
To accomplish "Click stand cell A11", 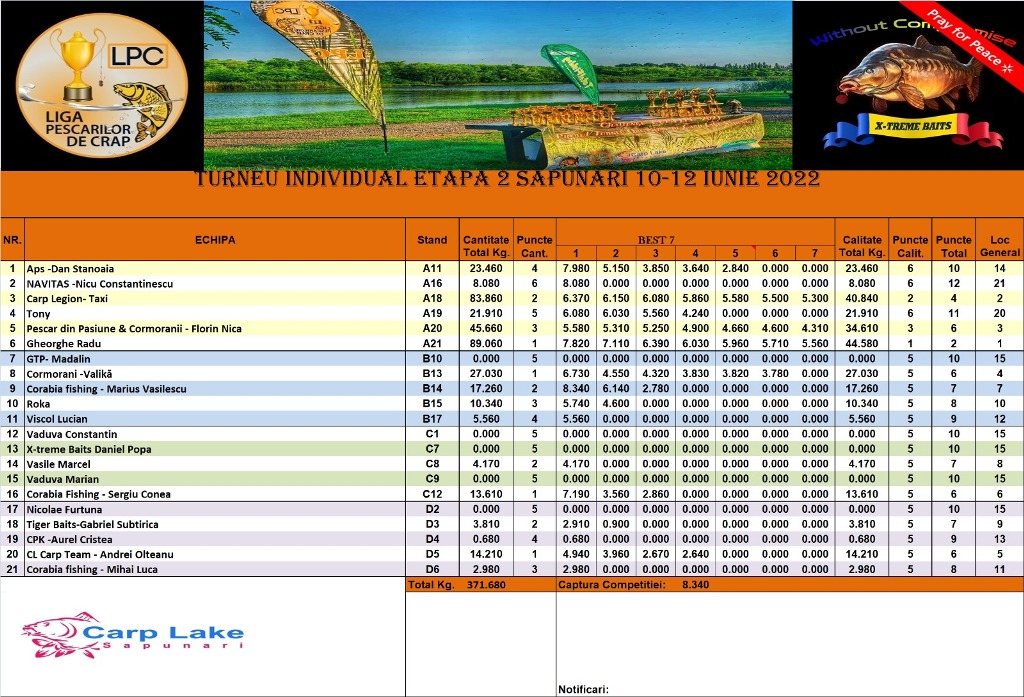I will click(432, 269).
